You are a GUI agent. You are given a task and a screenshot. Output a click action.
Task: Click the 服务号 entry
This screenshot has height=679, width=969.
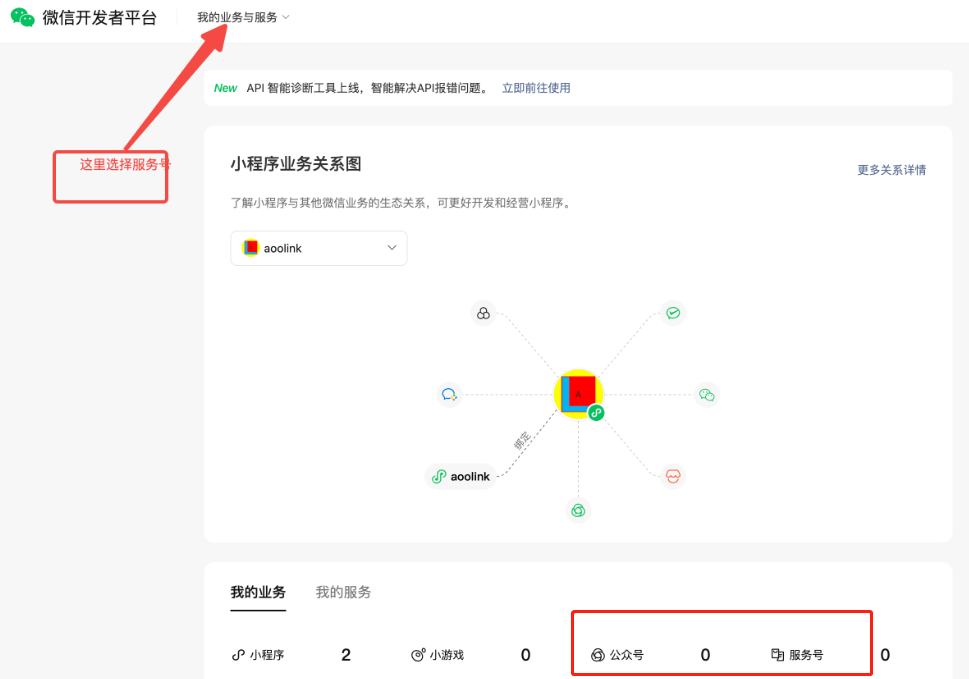pos(797,655)
